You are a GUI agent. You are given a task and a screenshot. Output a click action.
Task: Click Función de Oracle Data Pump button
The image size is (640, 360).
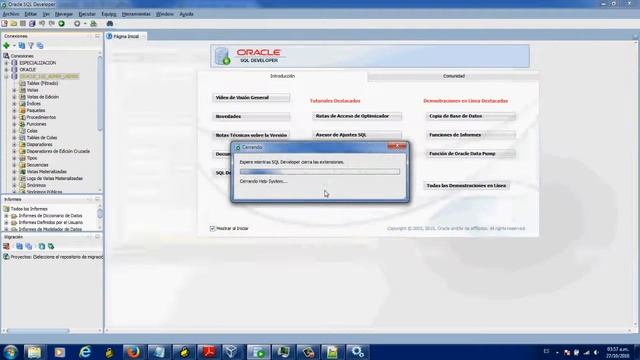click(x=471, y=154)
